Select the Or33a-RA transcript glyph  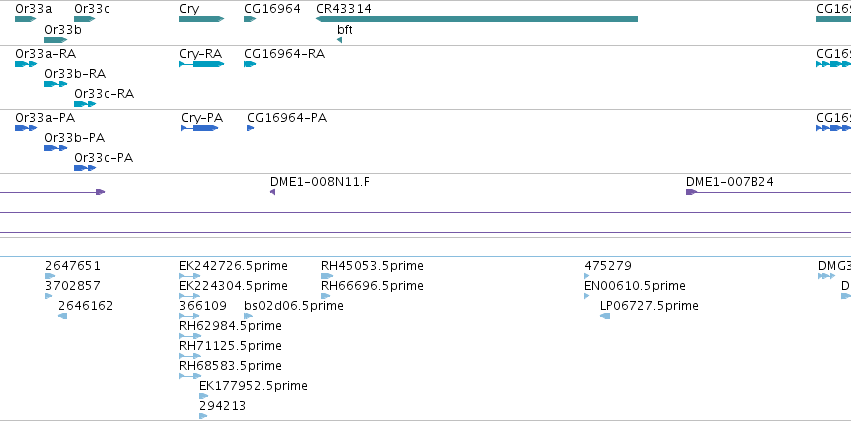tap(26, 64)
